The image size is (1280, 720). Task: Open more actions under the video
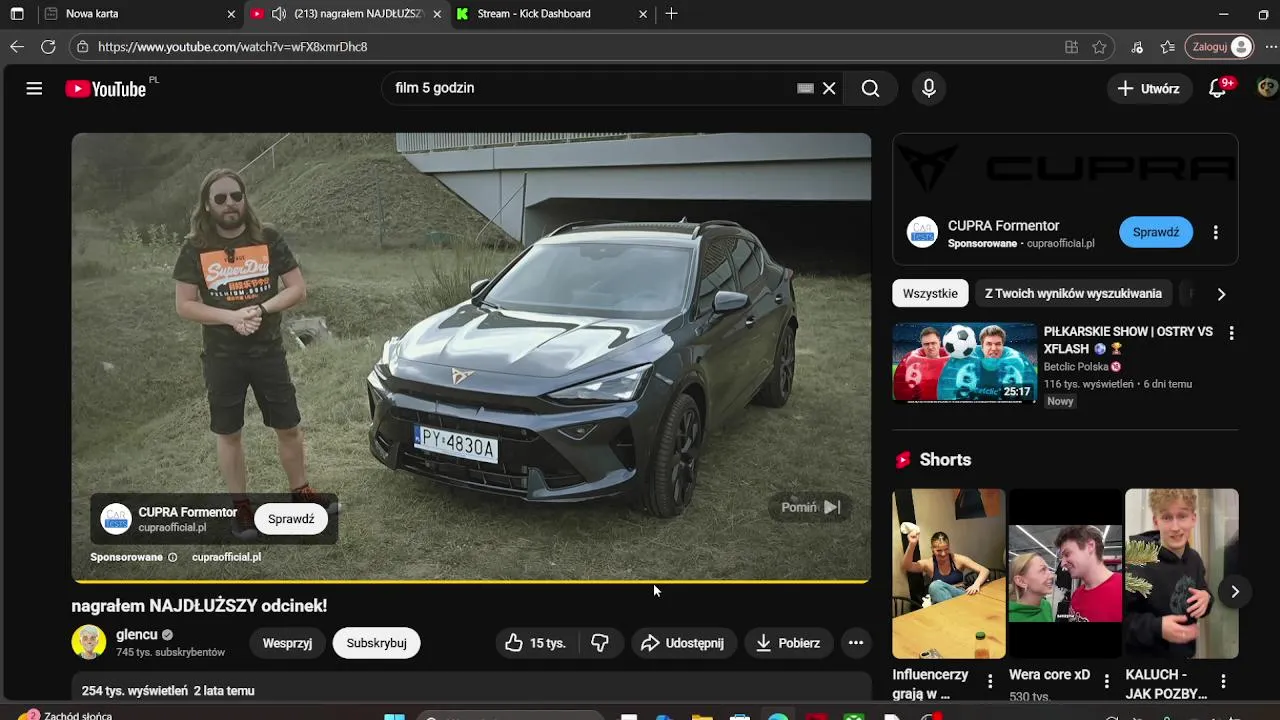coord(856,643)
